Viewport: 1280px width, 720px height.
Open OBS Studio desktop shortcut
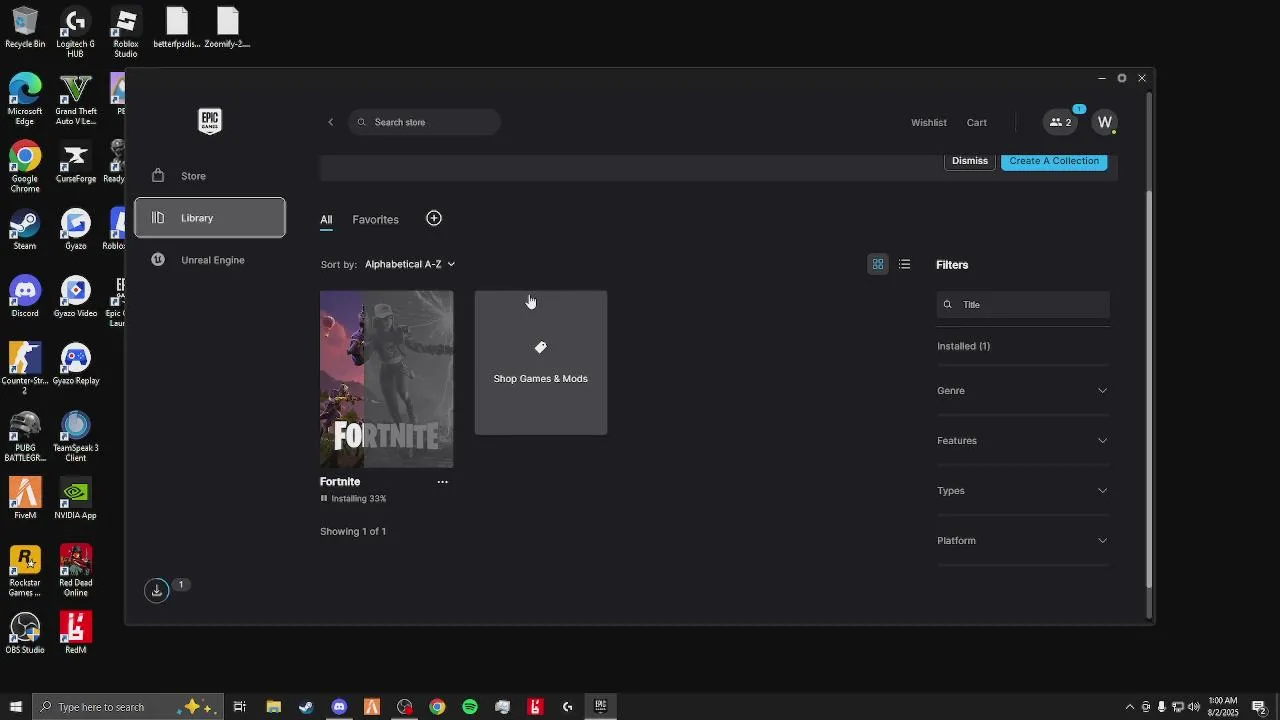[25, 632]
